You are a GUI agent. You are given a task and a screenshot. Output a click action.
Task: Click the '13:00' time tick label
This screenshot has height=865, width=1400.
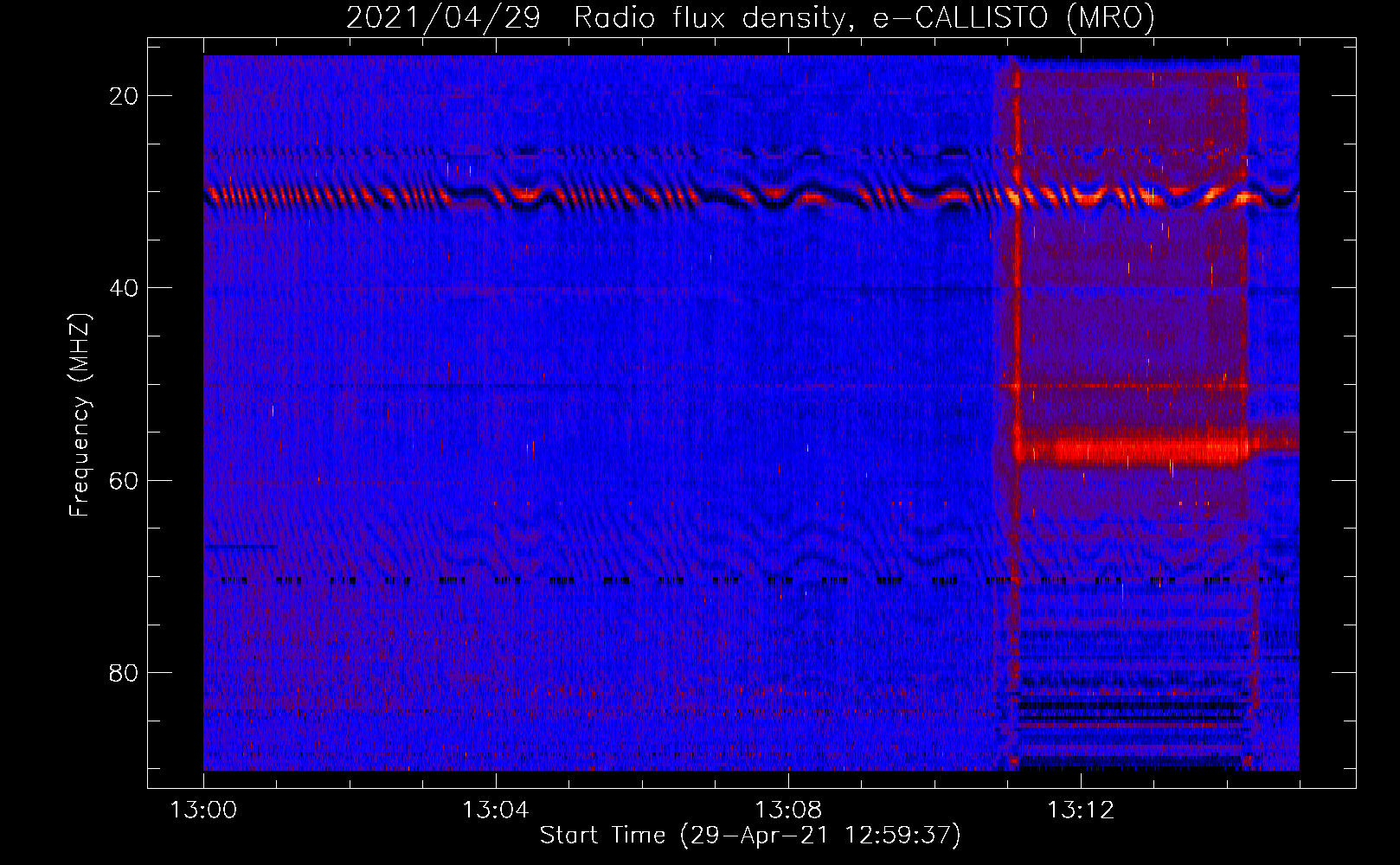coord(203,811)
